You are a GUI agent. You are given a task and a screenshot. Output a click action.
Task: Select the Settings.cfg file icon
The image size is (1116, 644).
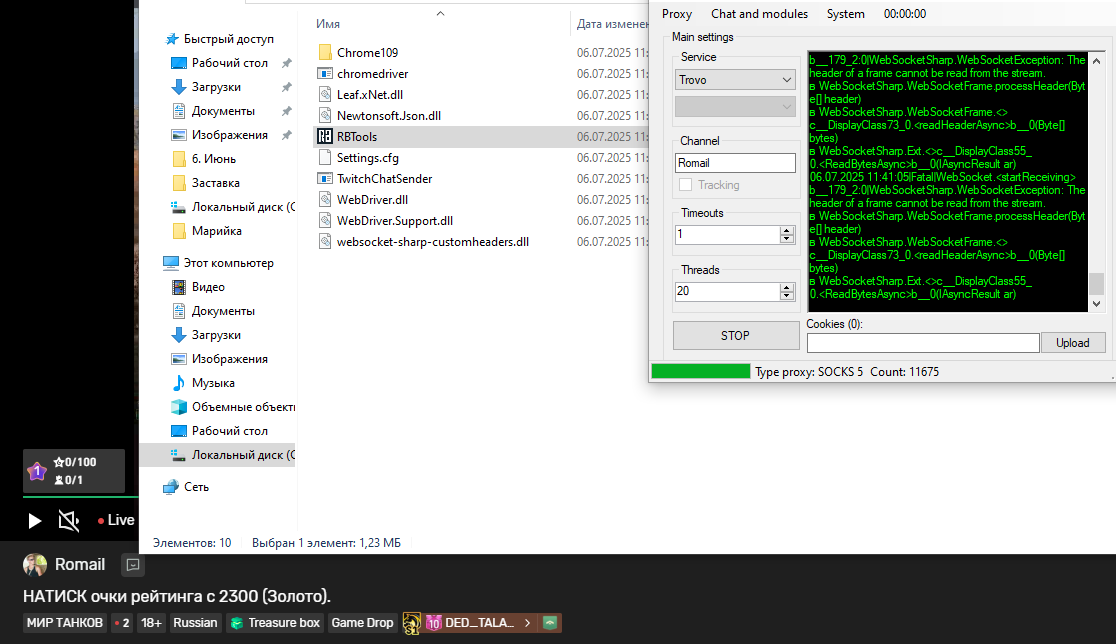pyautogui.click(x=325, y=157)
